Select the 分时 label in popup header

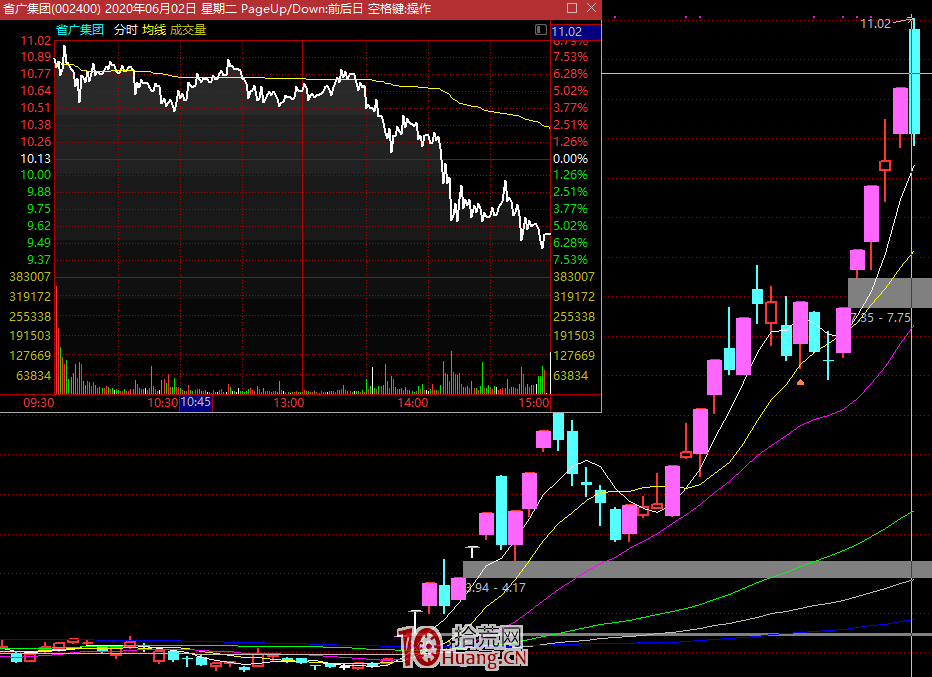pos(125,30)
